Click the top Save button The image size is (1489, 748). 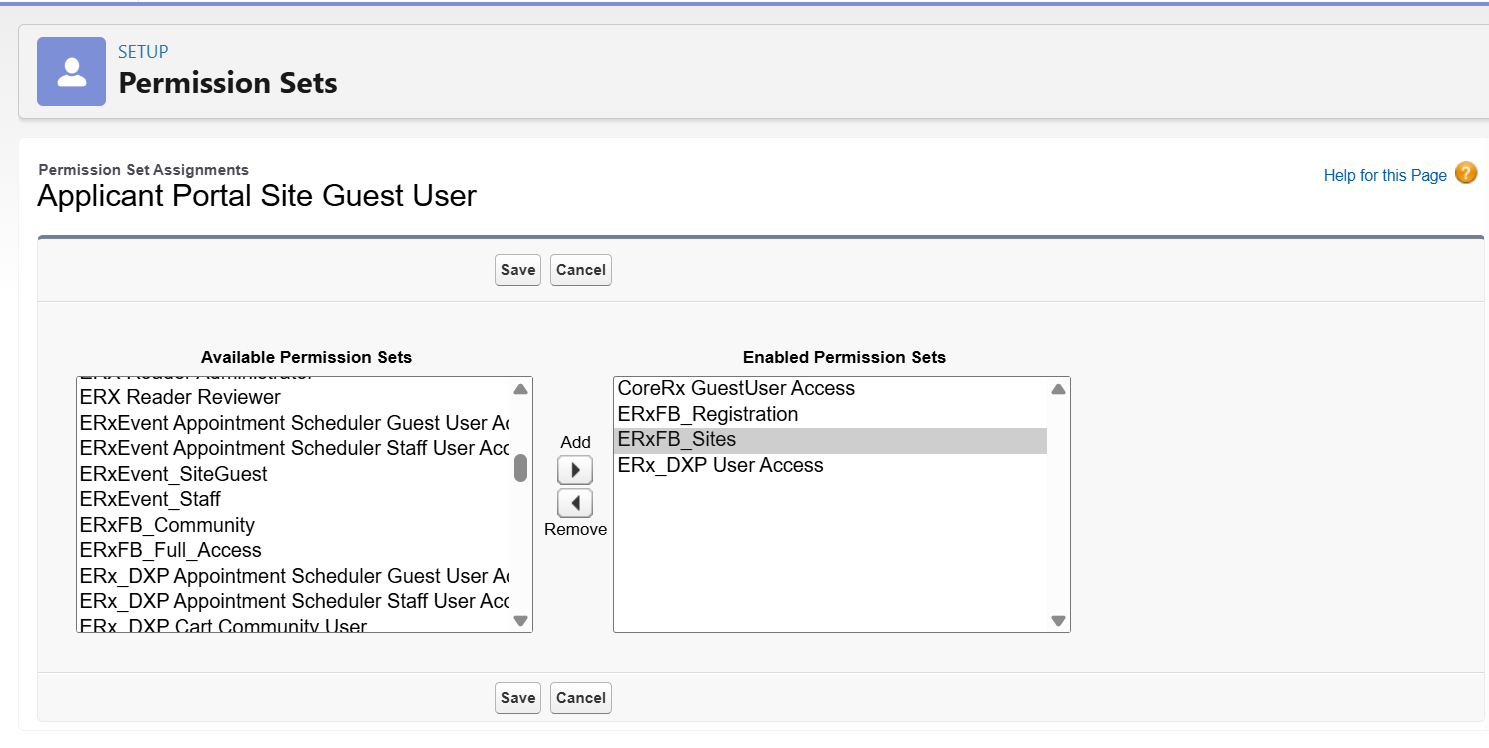[517, 270]
